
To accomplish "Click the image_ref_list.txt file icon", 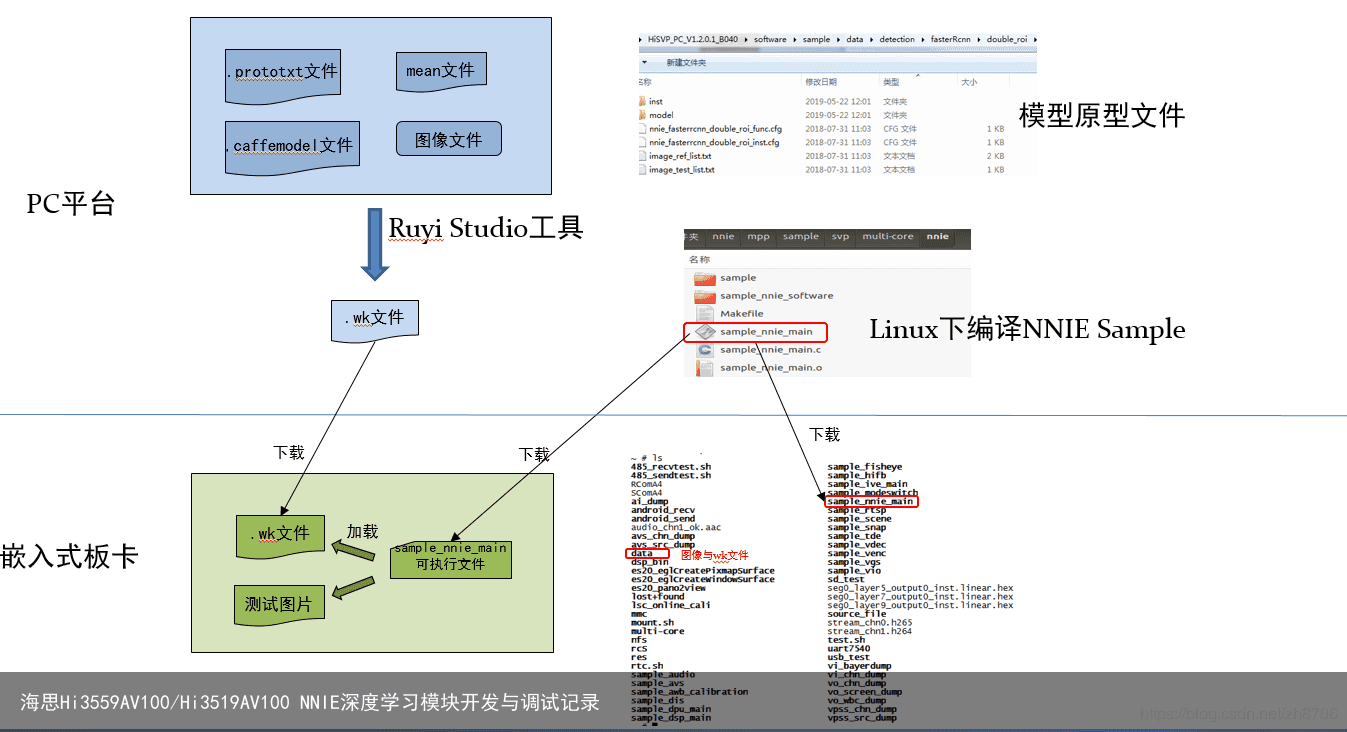I will click(642, 156).
